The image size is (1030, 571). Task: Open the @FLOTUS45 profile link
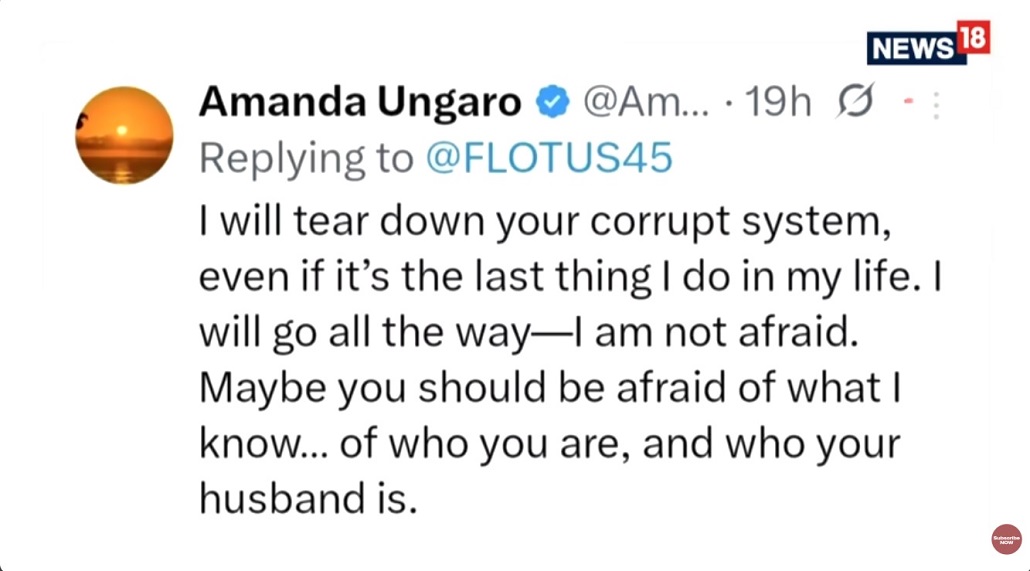coord(548,158)
